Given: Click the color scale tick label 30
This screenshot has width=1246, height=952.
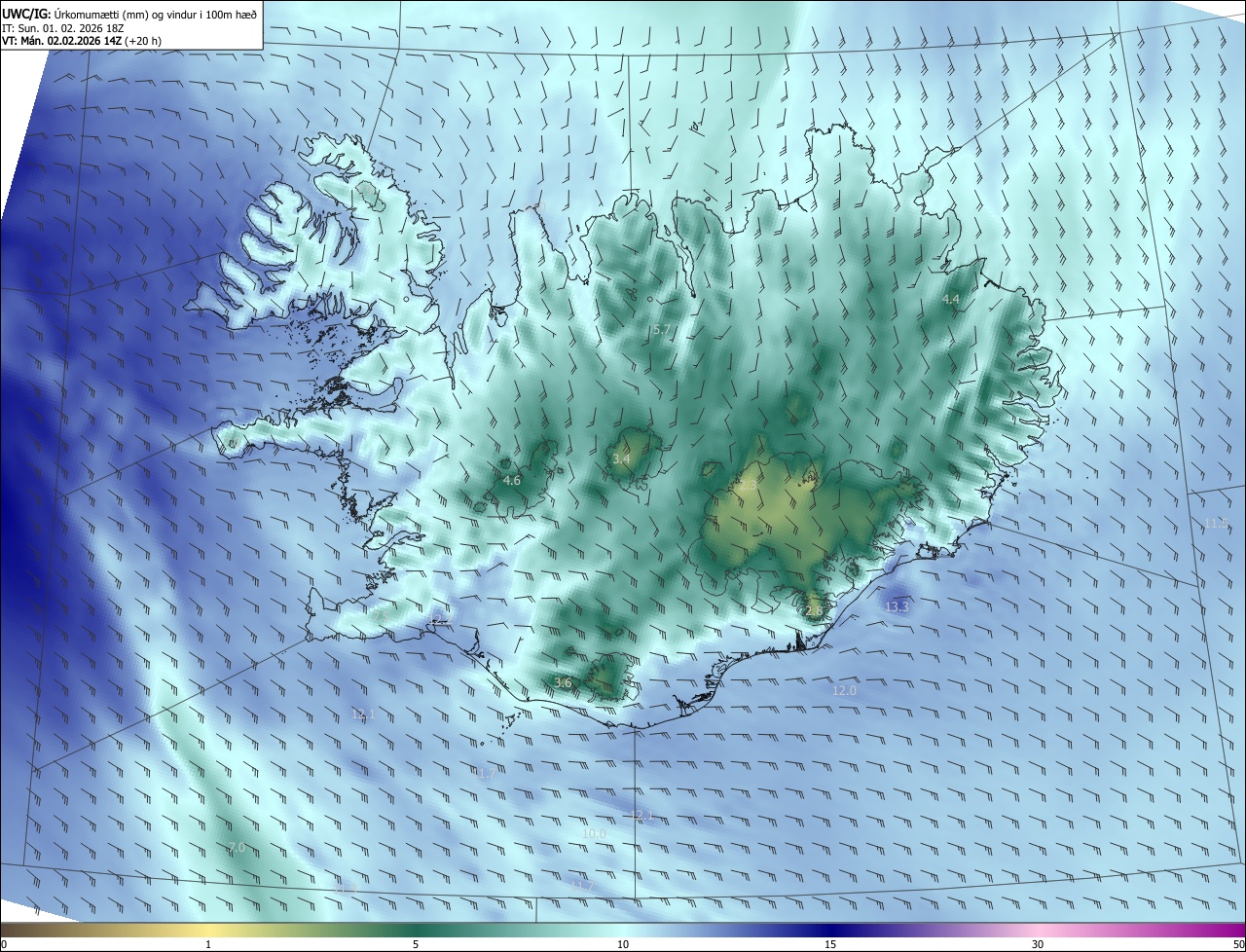Looking at the screenshot, I should (1038, 944).
